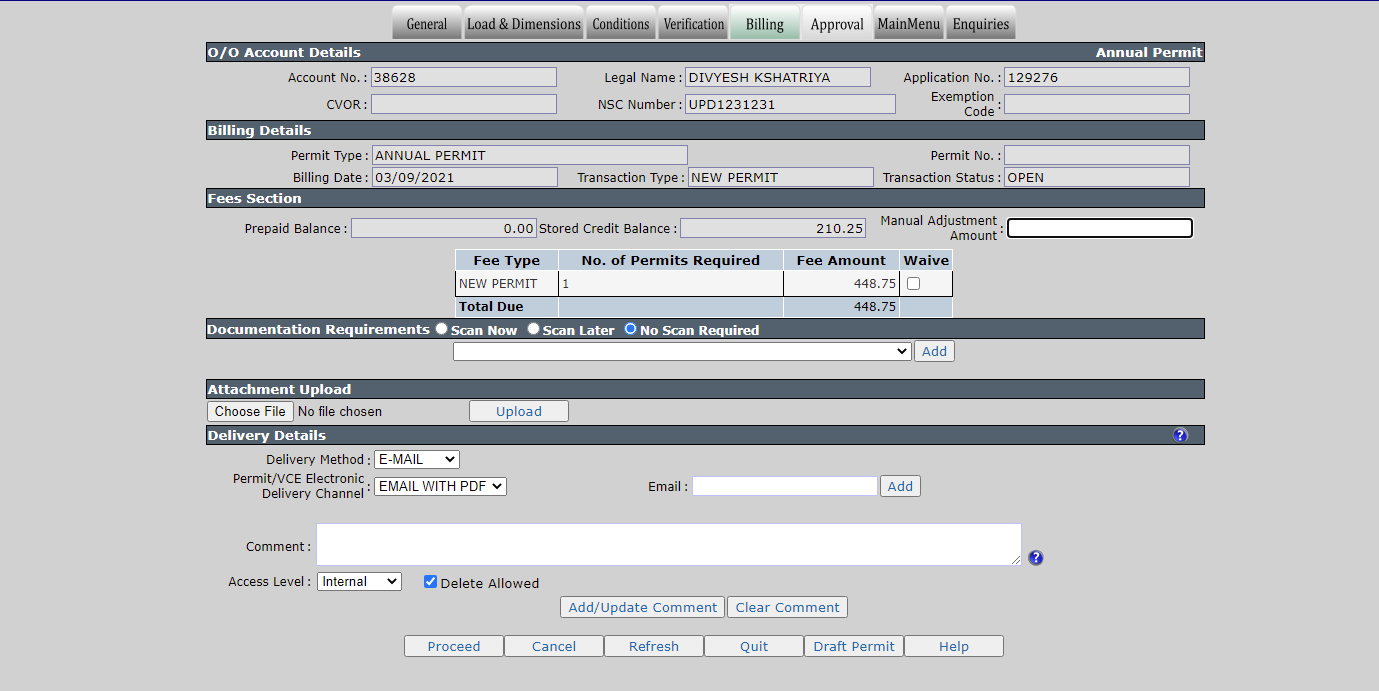Click the Add button beside Email
Image resolution: width=1379 pixels, height=691 pixels.
(x=900, y=486)
